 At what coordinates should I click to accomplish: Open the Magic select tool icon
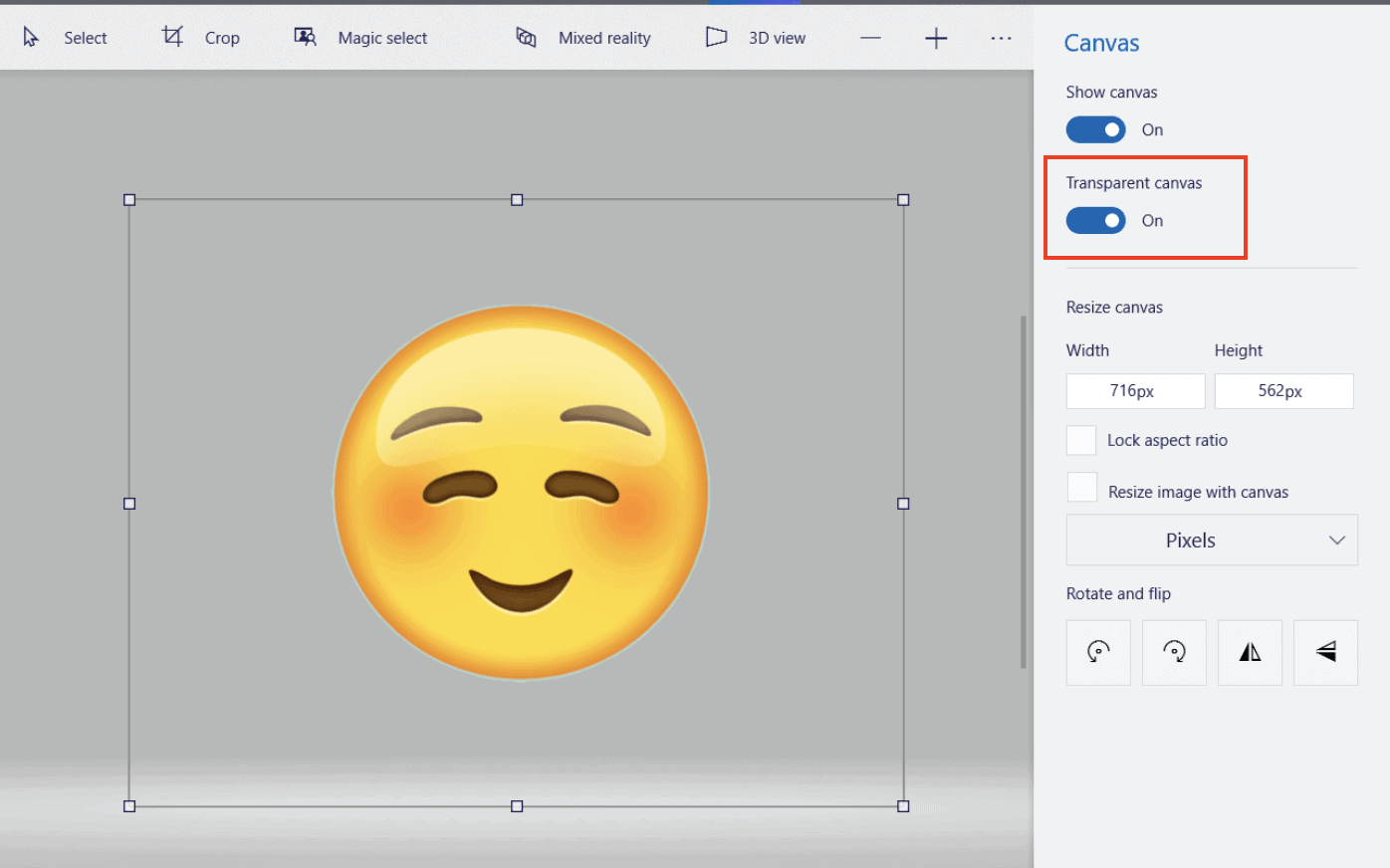(305, 37)
